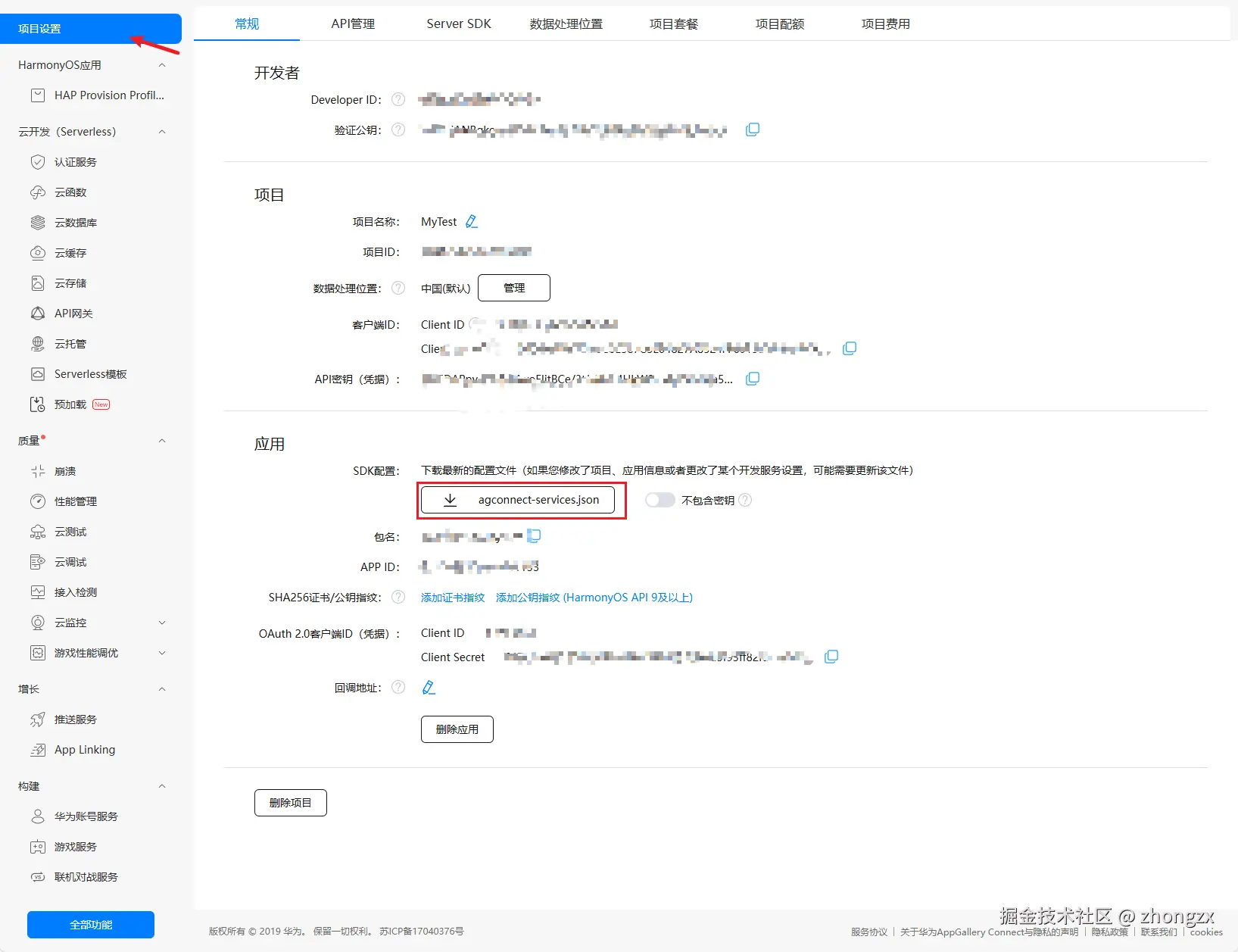The image size is (1238, 952).
Task: Open the 联系我们 footer link
Action: 1159,932
